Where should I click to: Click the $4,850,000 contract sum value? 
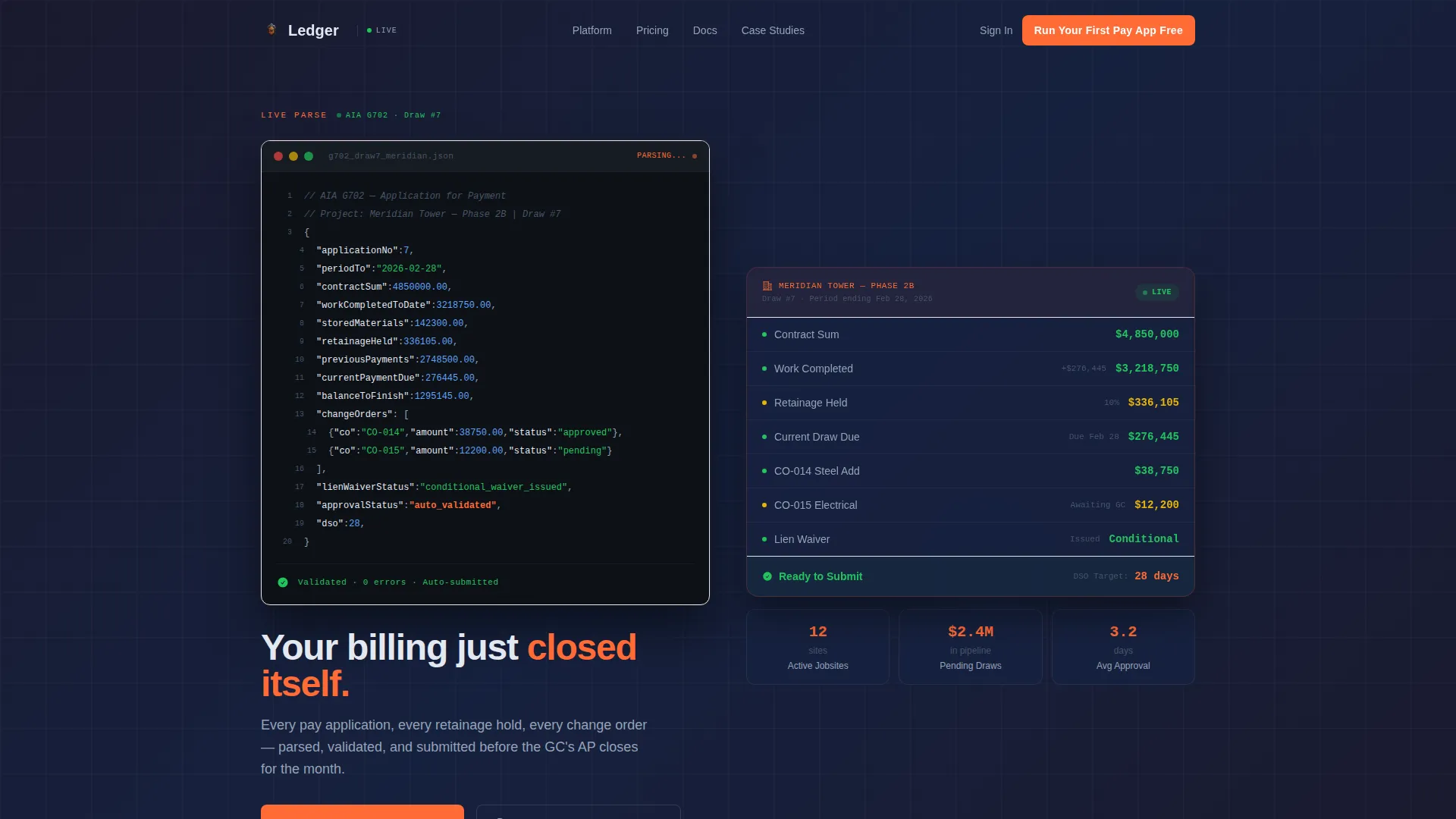[x=1147, y=334]
